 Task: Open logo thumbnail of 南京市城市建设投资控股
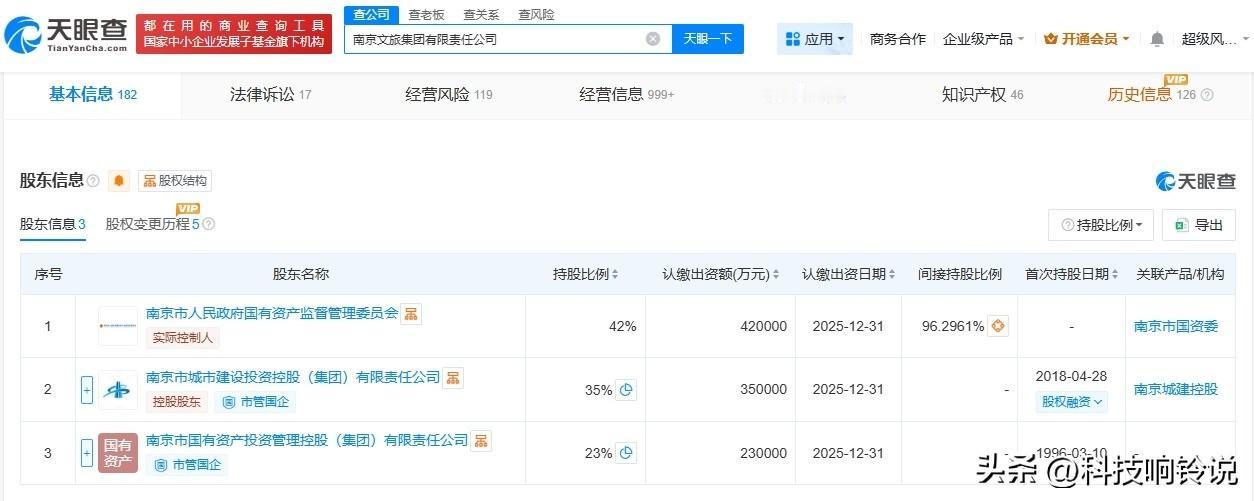(x=118, y=390)
